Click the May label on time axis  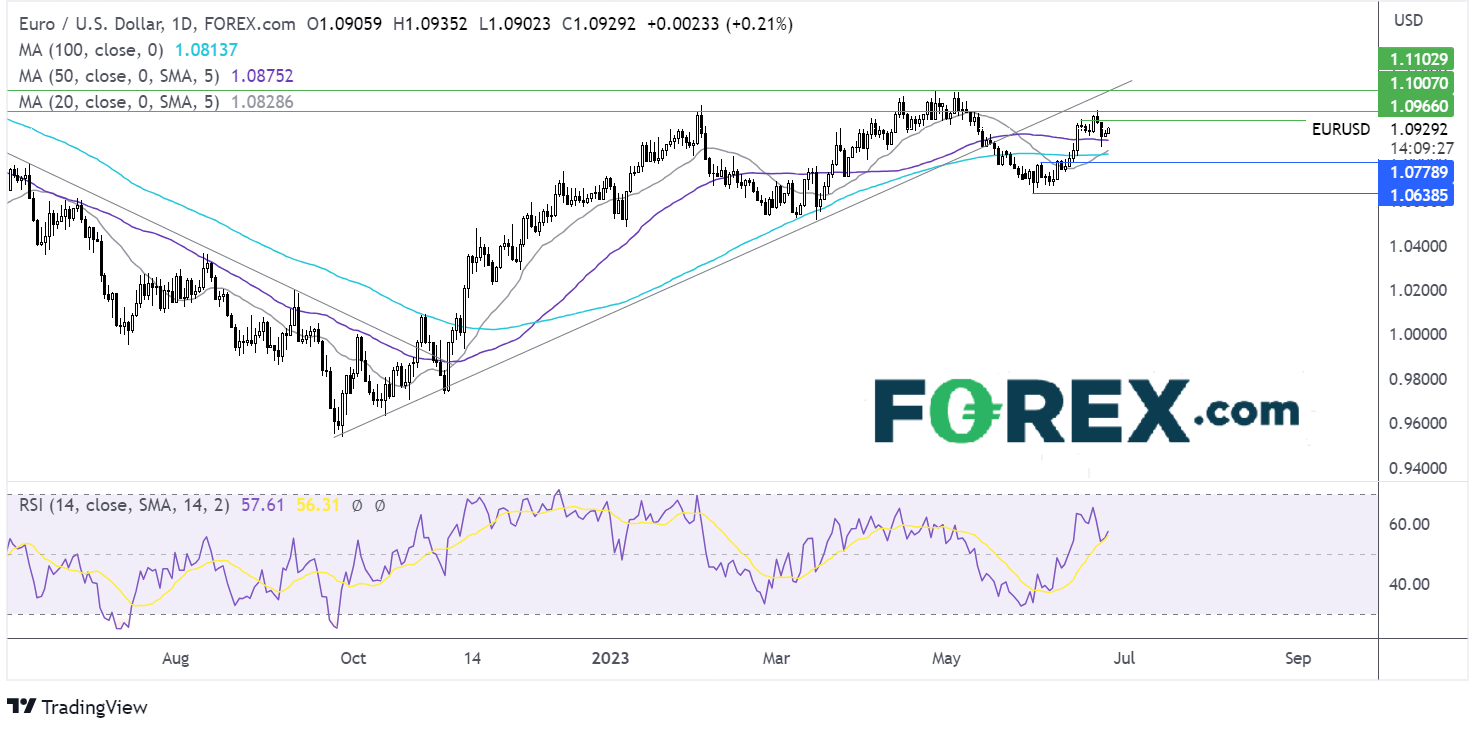[946, 659]
